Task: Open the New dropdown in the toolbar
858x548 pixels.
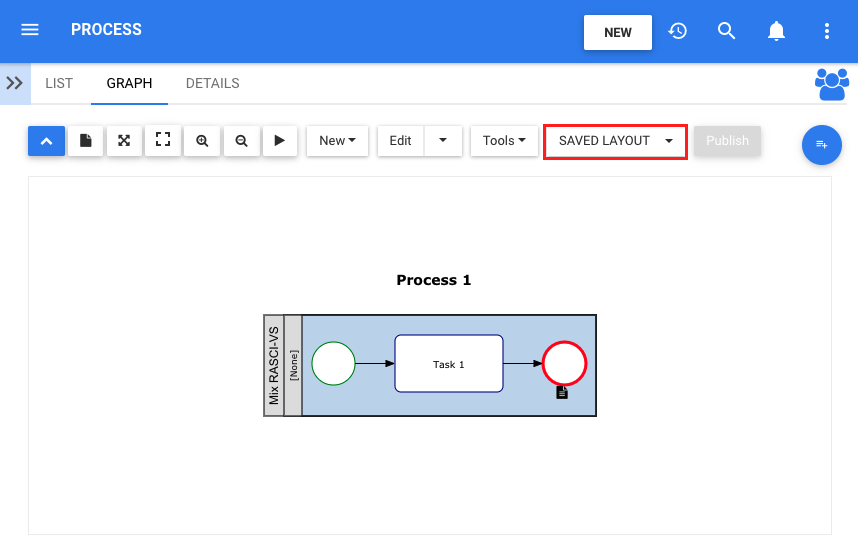Action: [x=337, y=141]
